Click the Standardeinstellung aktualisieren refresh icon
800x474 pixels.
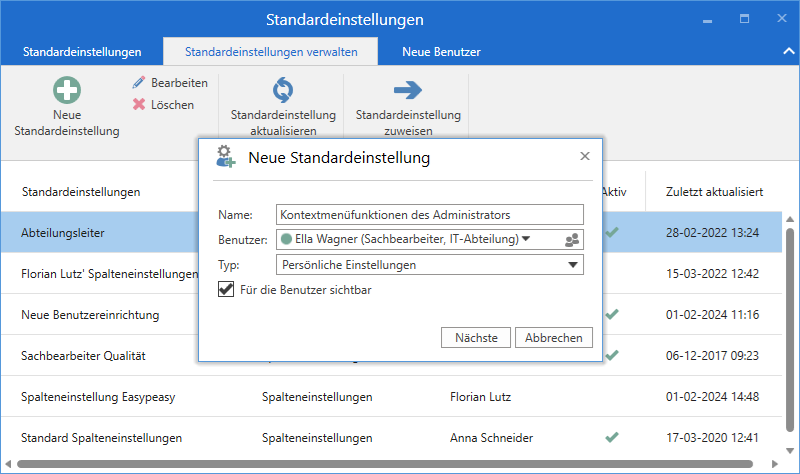[283, 90]
